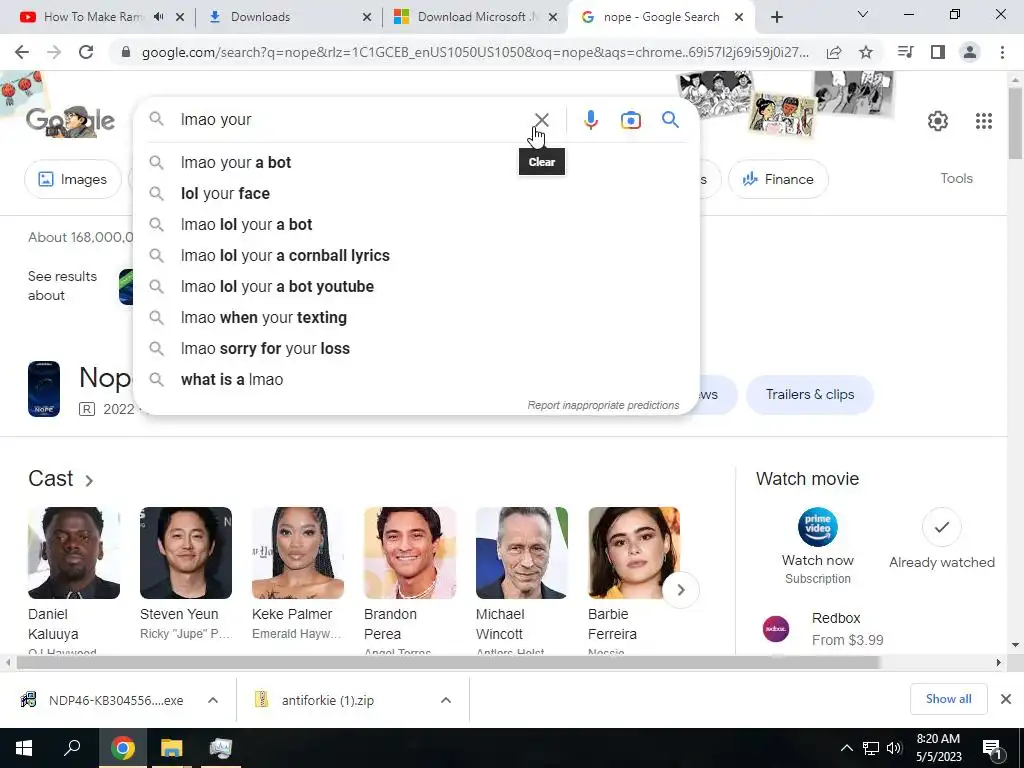
Task: Click inside the search text field
Action: tap(353, 120)
